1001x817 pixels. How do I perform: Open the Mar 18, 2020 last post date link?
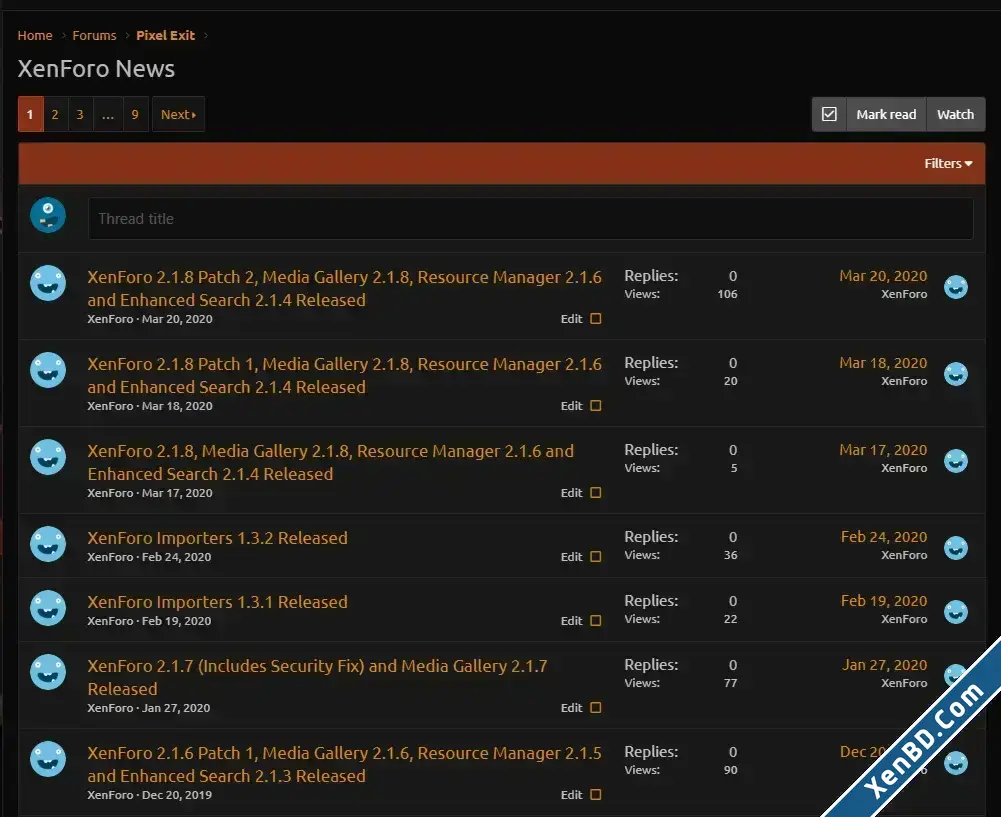pos(883,363)
